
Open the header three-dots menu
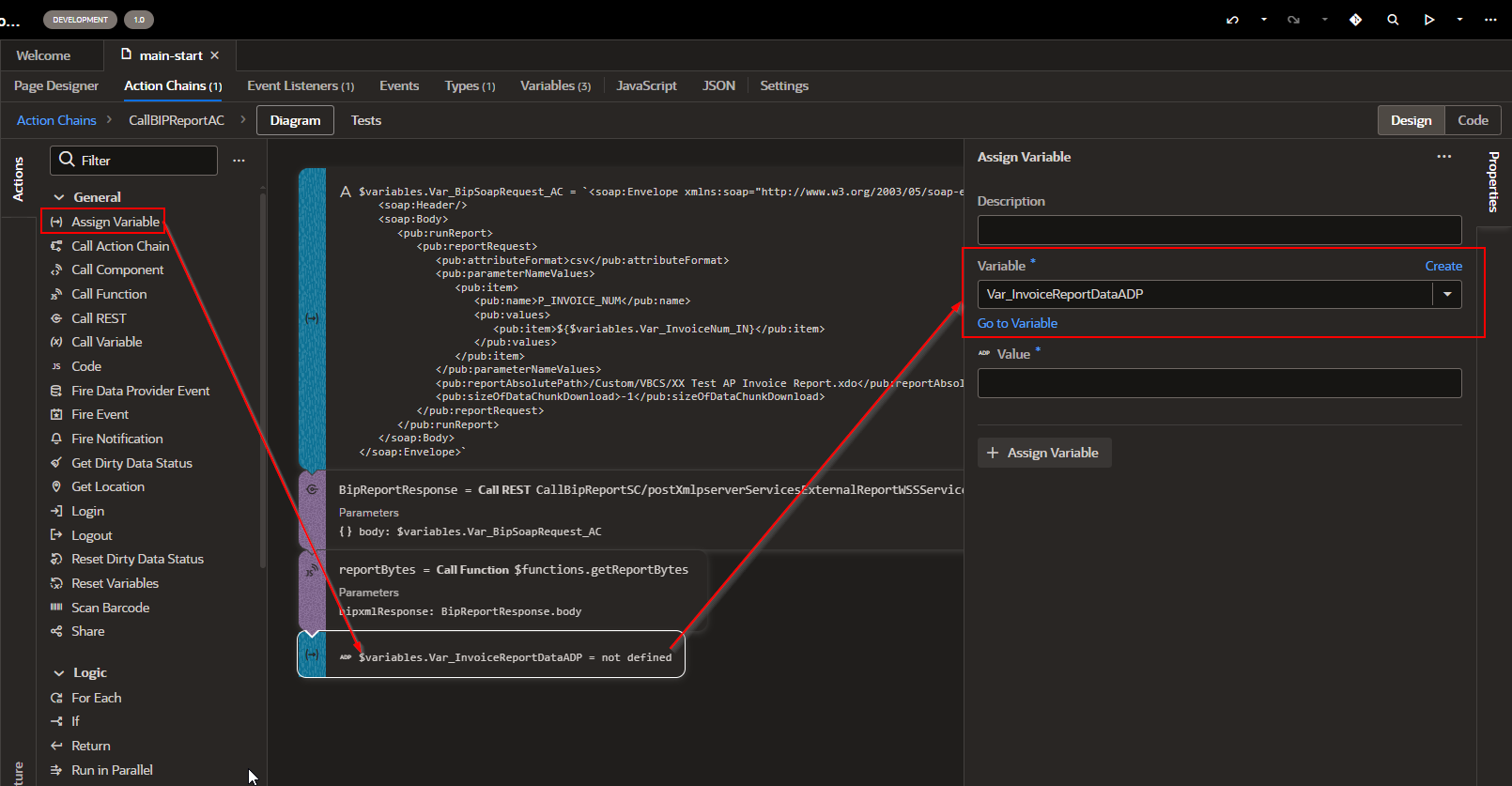coord(1490,20)
